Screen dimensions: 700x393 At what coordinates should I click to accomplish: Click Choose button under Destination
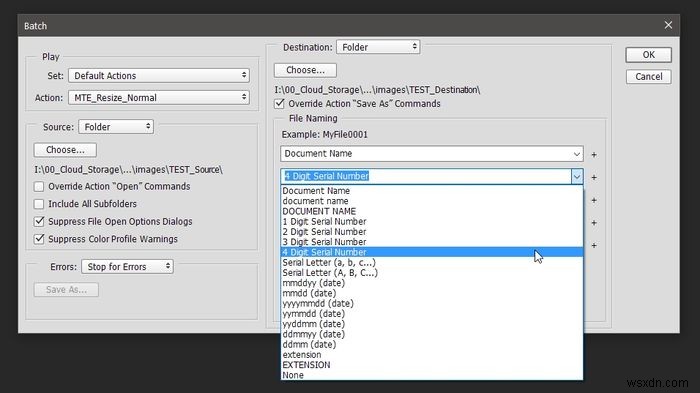[x=305, y=70]
